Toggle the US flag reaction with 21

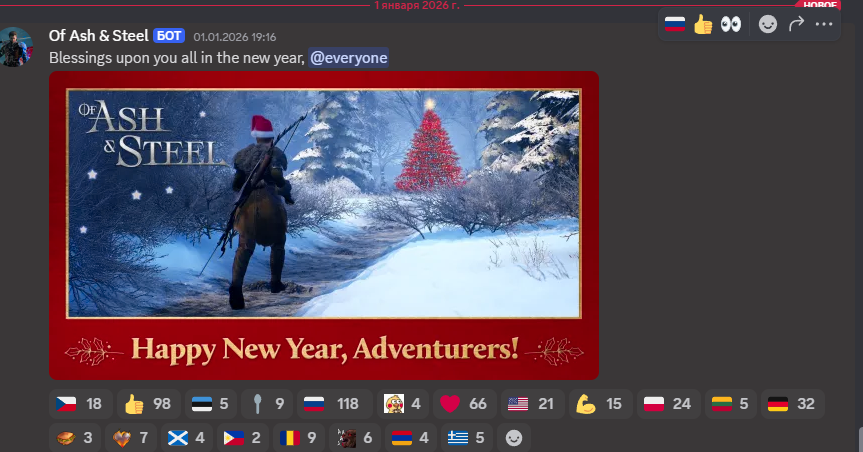[x=532, y=404]
